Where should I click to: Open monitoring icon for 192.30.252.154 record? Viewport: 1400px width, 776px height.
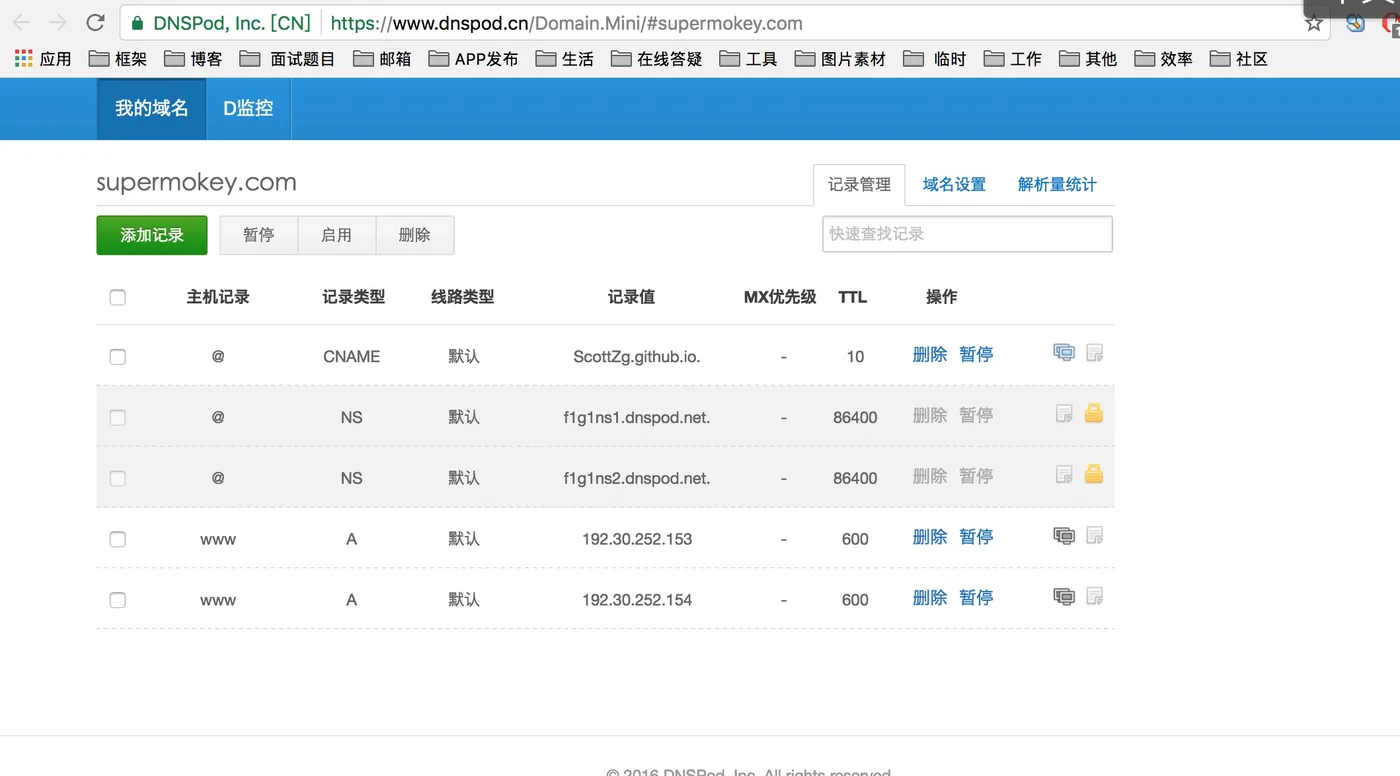[1064, 597]
